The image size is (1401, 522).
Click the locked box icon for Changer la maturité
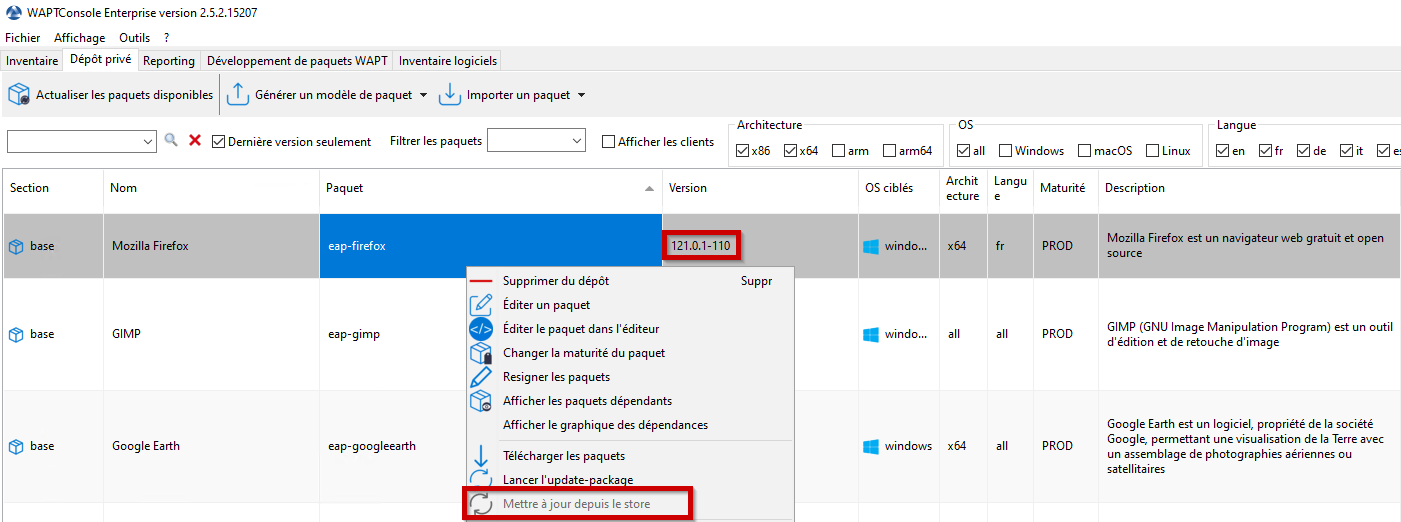coord(481,353)
